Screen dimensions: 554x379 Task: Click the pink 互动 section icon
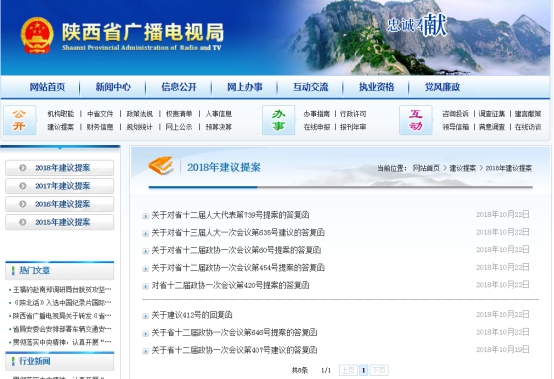[x=416, y=120]
